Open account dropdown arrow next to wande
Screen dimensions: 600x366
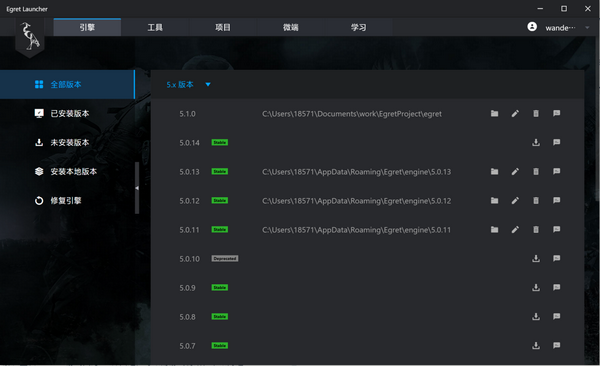pos(587,28)
